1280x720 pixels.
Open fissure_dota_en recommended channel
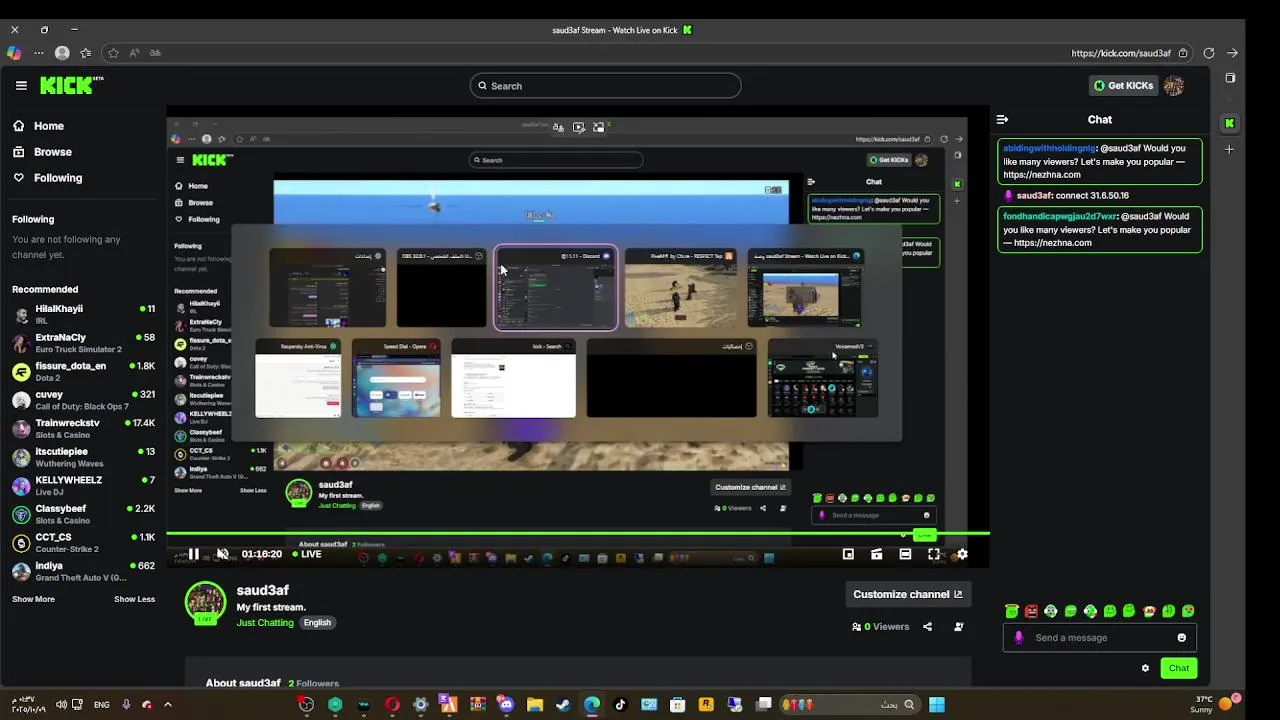[83, 372]
